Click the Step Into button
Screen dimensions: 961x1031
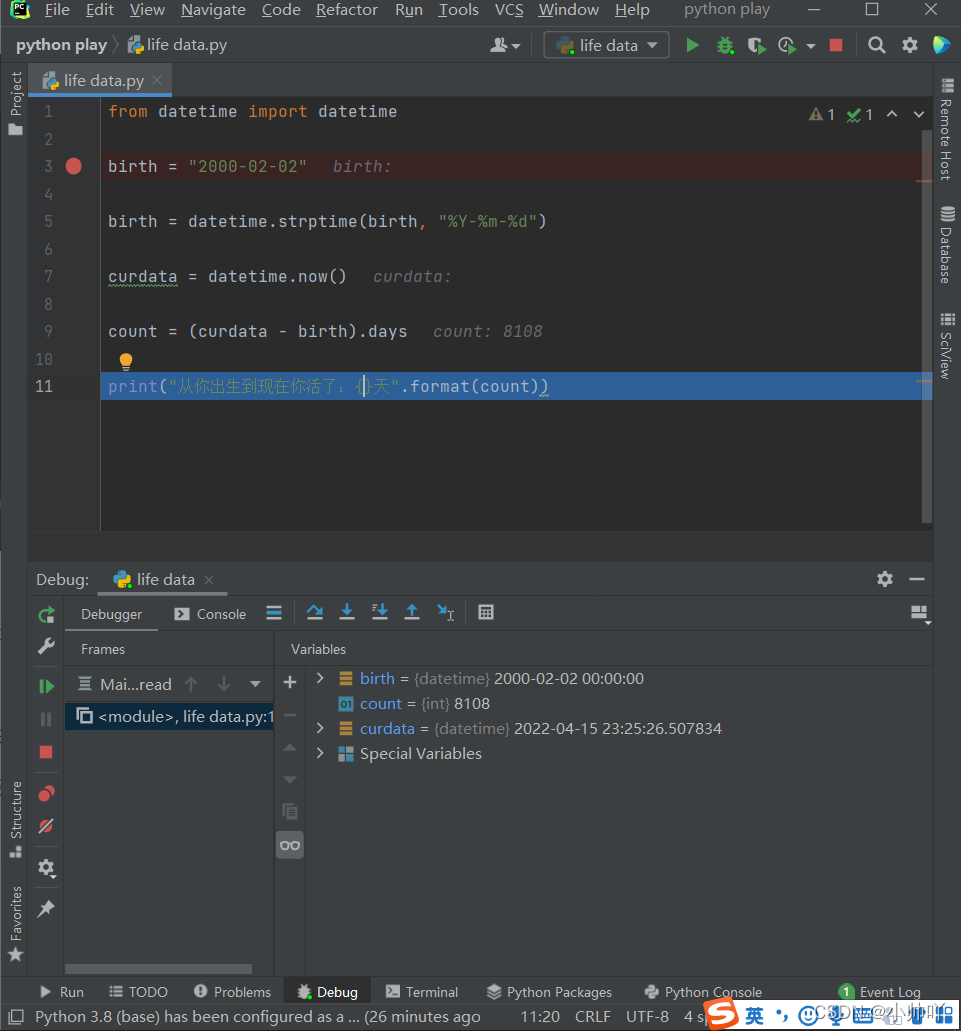[x=347, y=613]
